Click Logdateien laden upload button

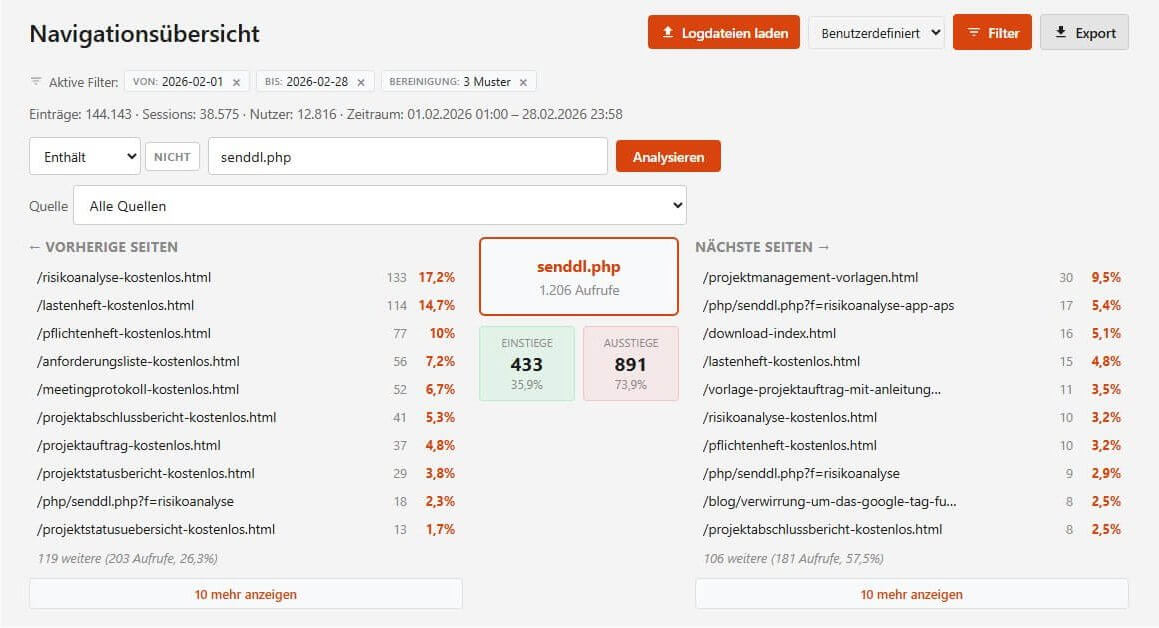point(723,33)
